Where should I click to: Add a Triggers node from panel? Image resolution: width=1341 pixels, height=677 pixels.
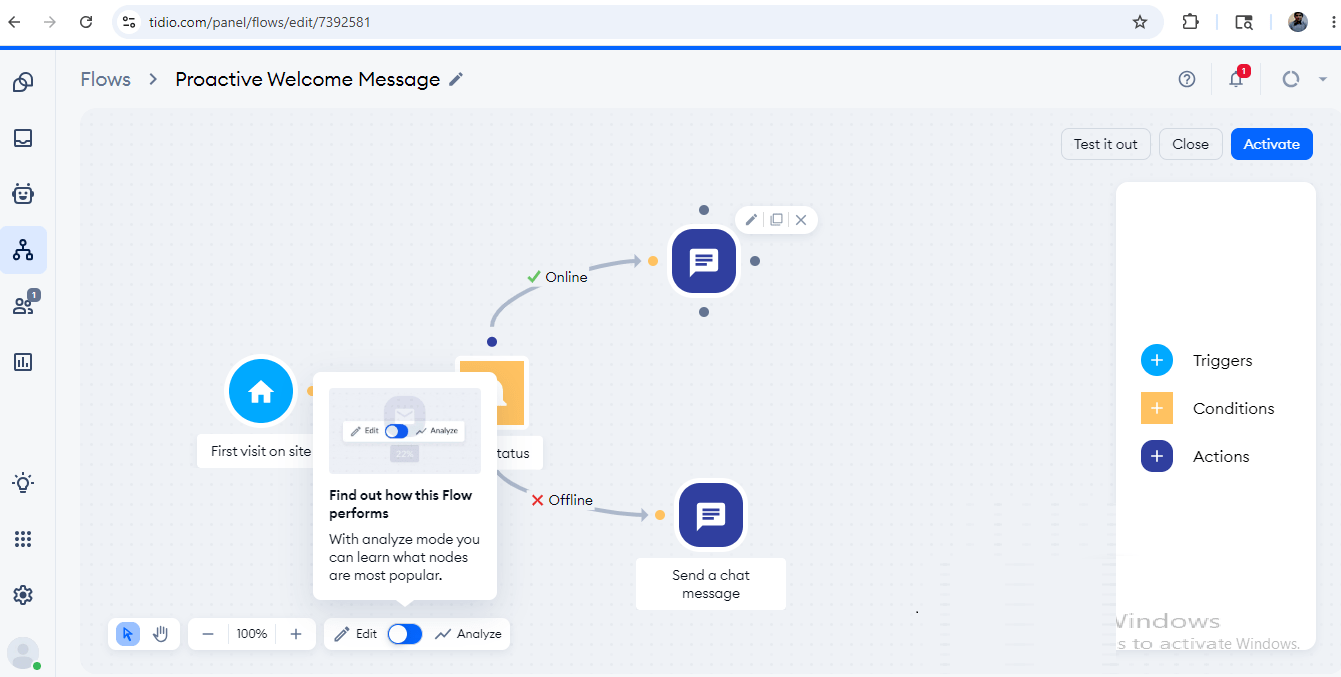[1157, 361]
